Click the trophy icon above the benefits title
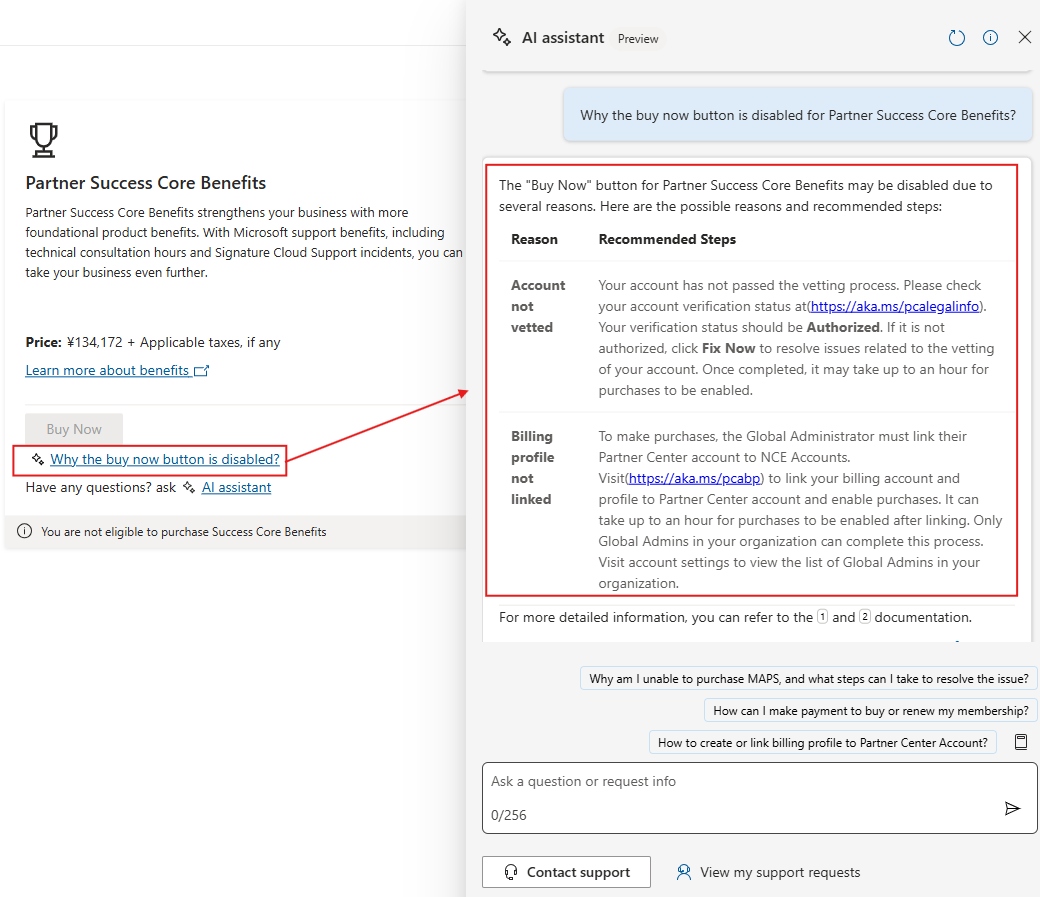Screen dimensions: 1040x897 pyautogui.click(x=44, y=140)
